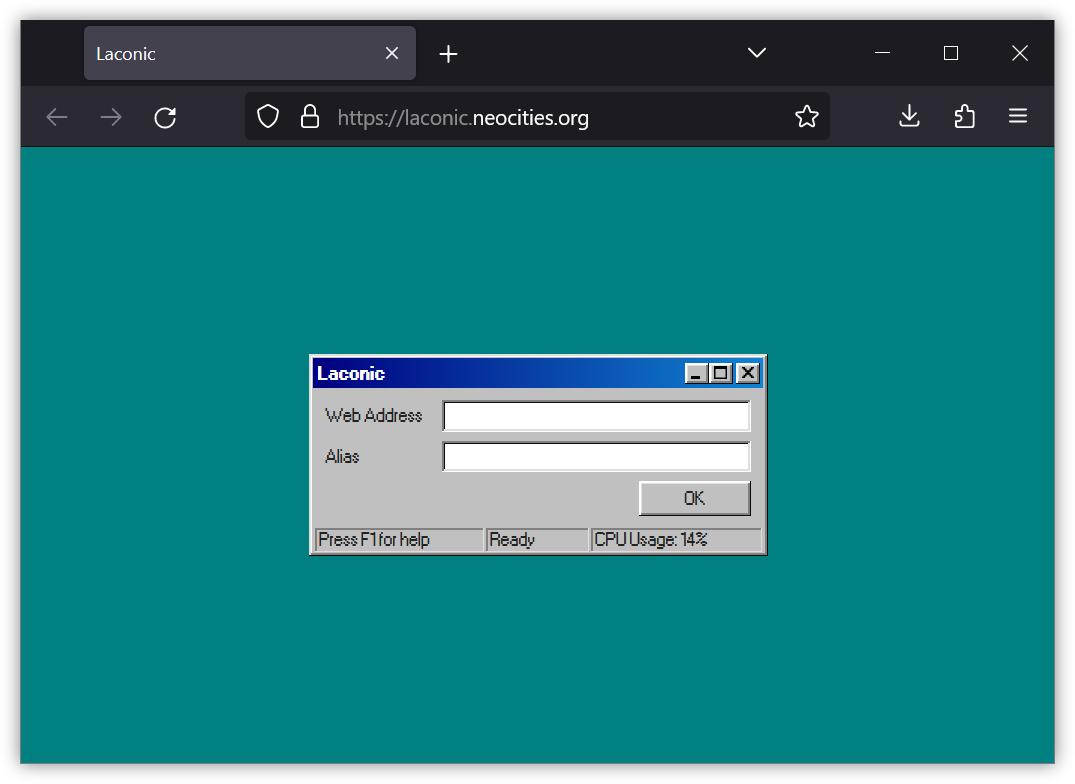Open the browser application menu

1017,116
